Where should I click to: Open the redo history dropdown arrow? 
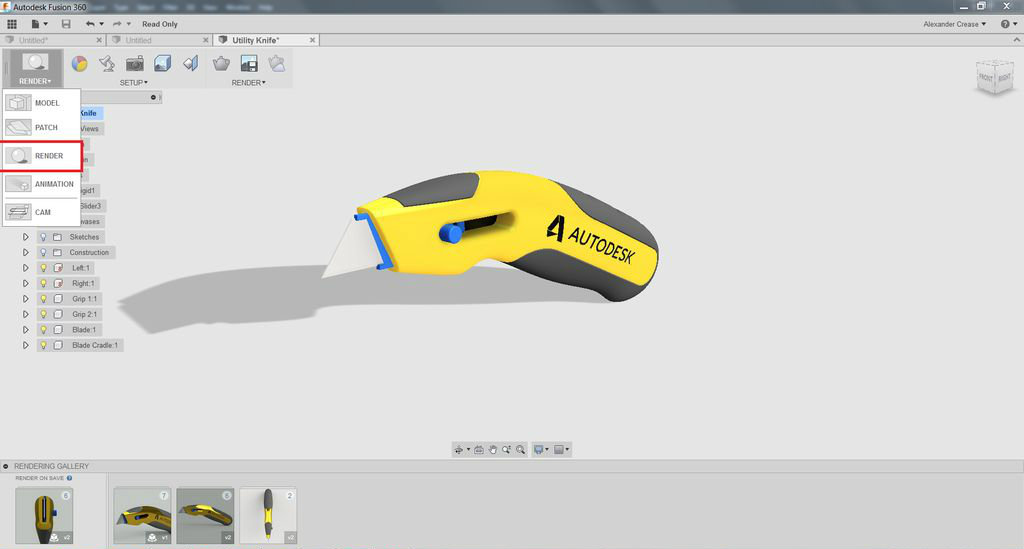pos(129,24)
